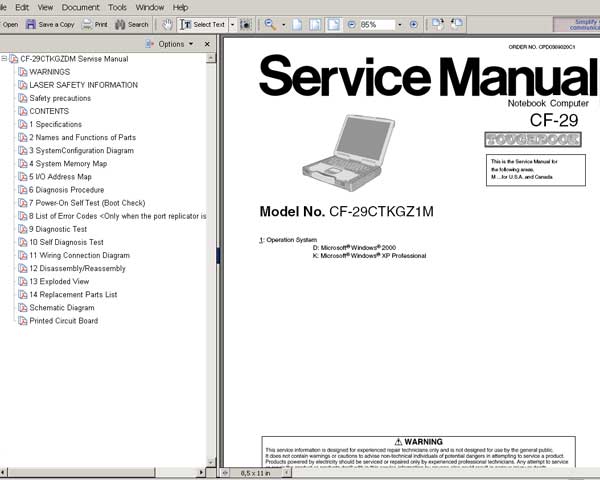Click the Model No. CF-29CTKGZ1M text
Image resolution: width=600 pixels, height=480 pixels.
tap(346, 211)
